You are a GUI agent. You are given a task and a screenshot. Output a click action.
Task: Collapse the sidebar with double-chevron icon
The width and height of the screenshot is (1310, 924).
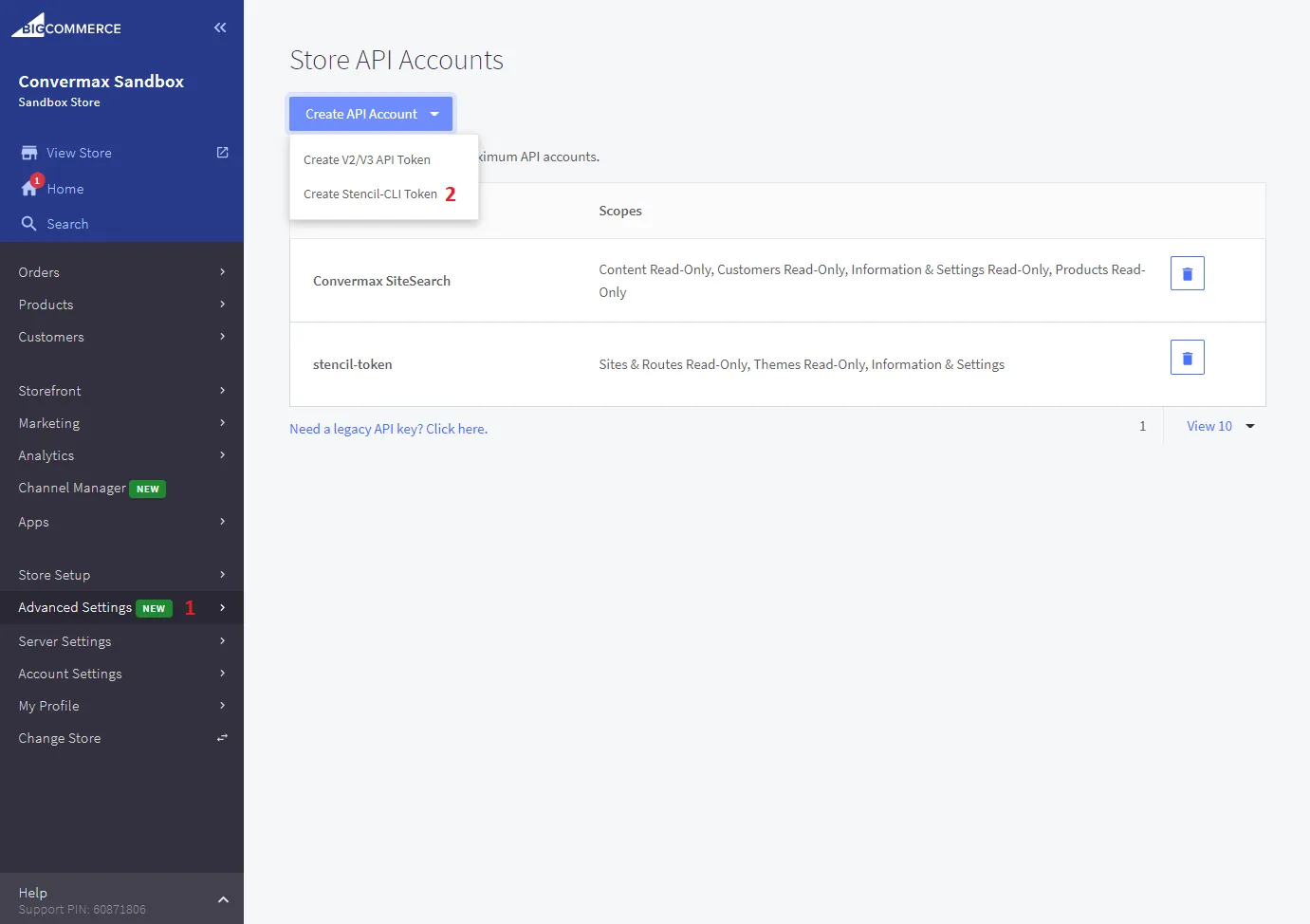[220, 28]
